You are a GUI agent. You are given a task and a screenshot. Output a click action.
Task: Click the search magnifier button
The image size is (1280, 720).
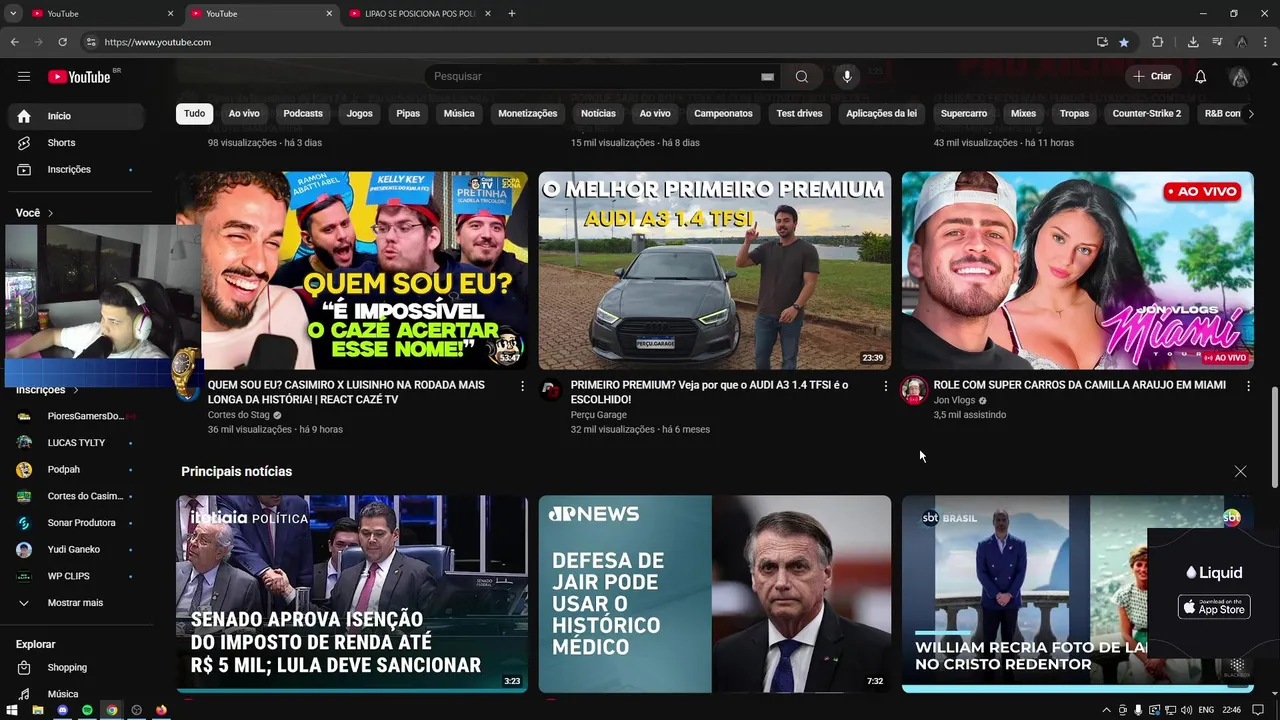click(x=802, y=76)
